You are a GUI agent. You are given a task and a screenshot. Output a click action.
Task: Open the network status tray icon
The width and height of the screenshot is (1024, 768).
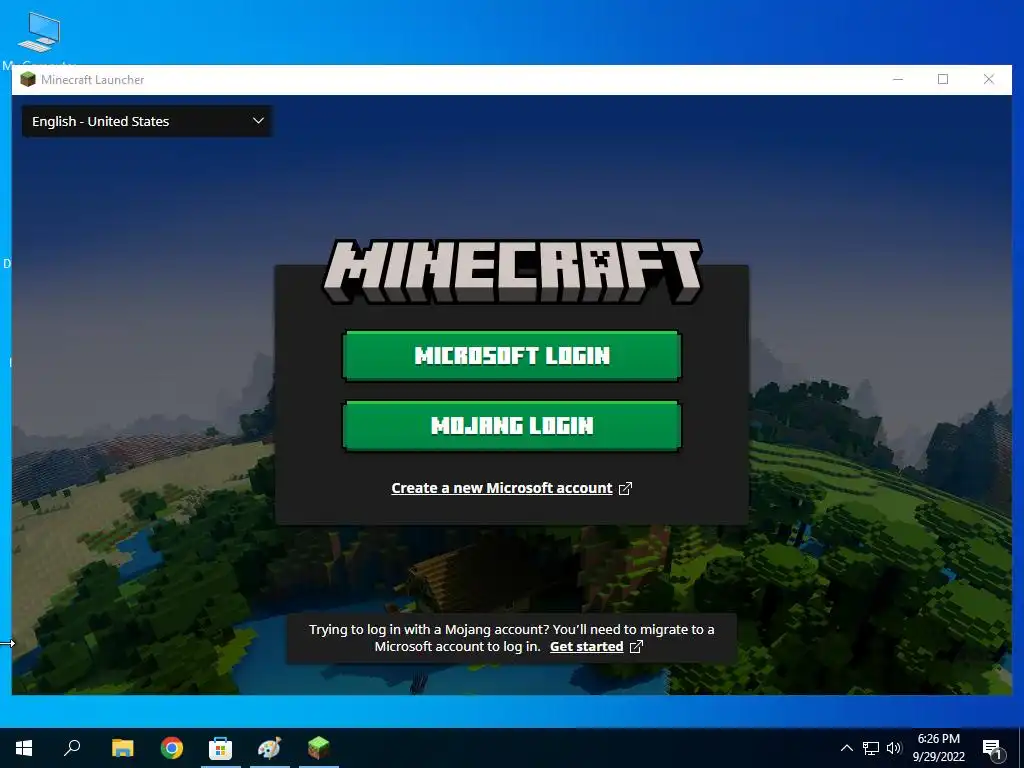tap(871, 748)
